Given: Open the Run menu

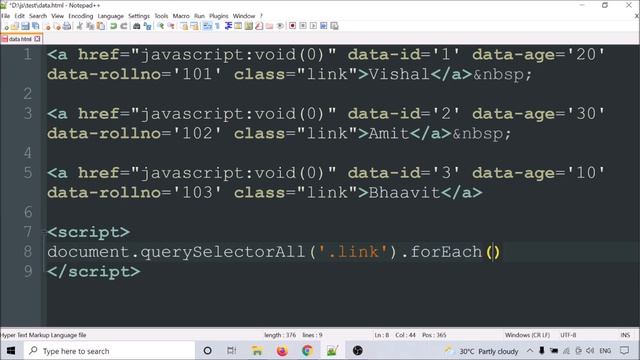Looking at the screenshot, I should [199, 16].
